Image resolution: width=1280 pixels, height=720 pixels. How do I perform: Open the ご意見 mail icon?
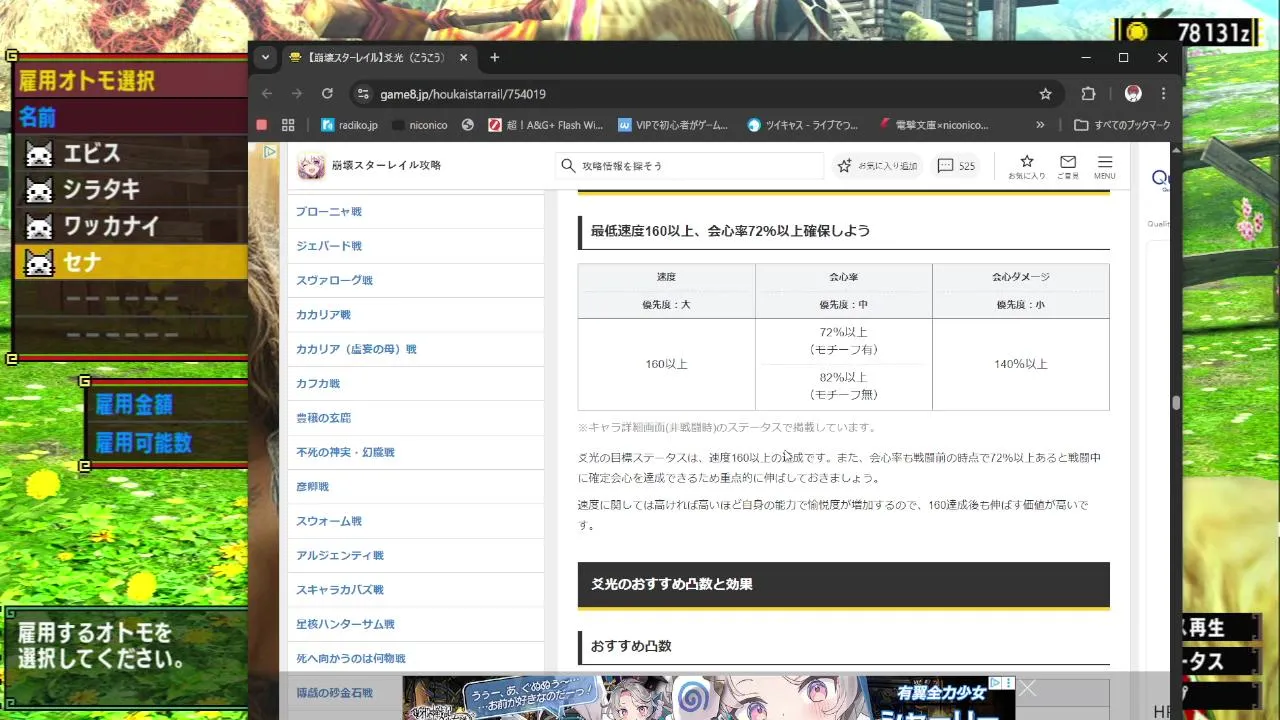click(x=1068, y=166)
